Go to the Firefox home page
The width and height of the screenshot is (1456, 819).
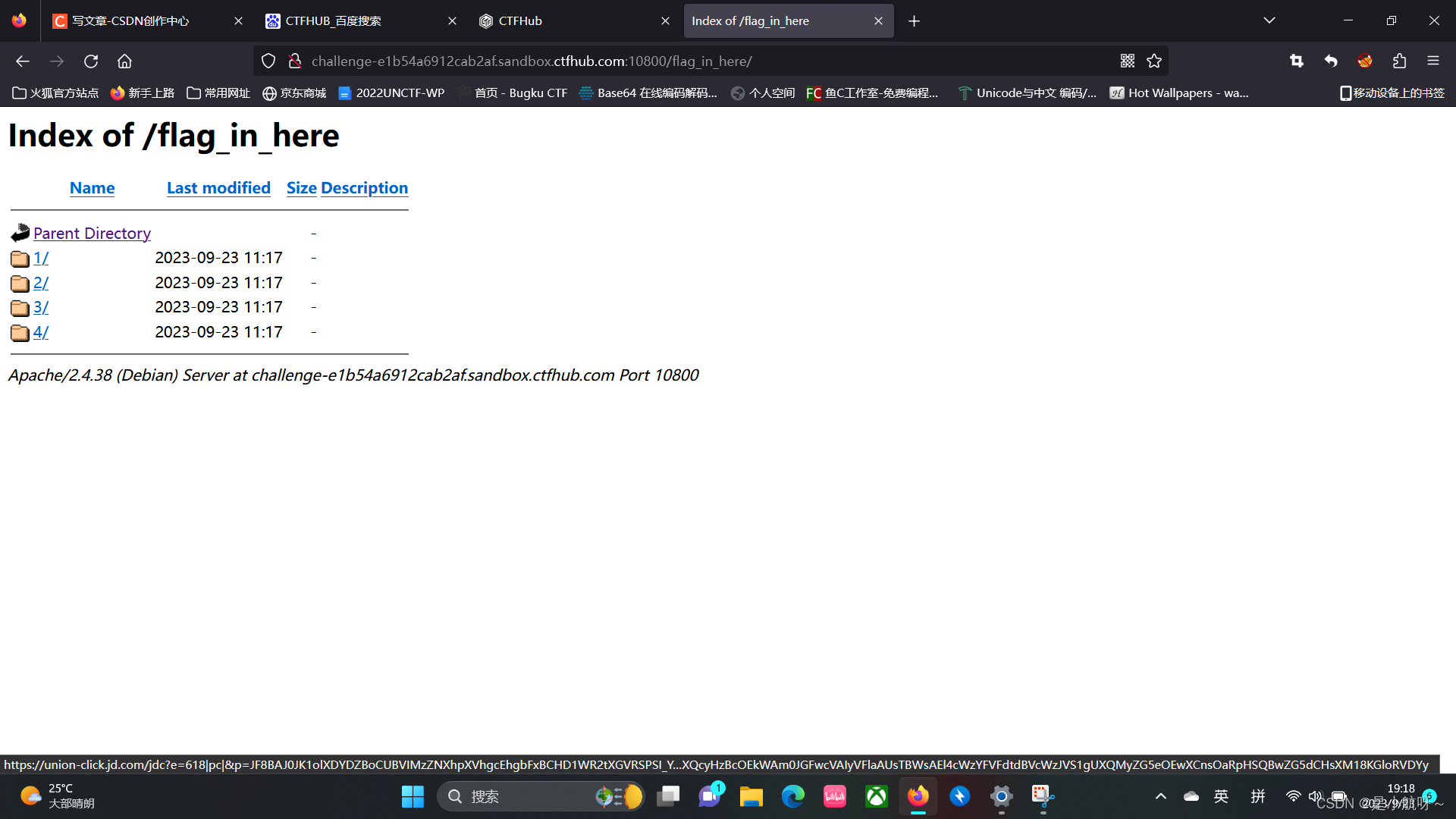(x=124, y=61)
